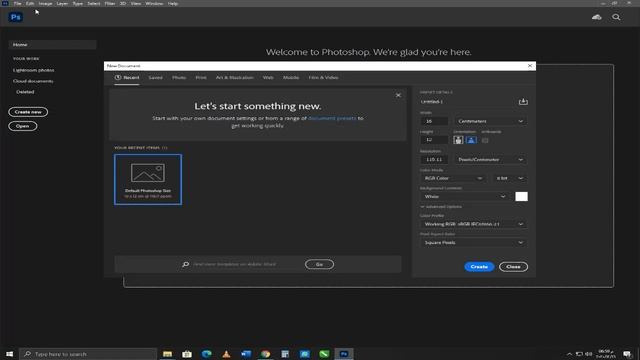Switch to Photoshop taskbar icon

coord(344,354)
